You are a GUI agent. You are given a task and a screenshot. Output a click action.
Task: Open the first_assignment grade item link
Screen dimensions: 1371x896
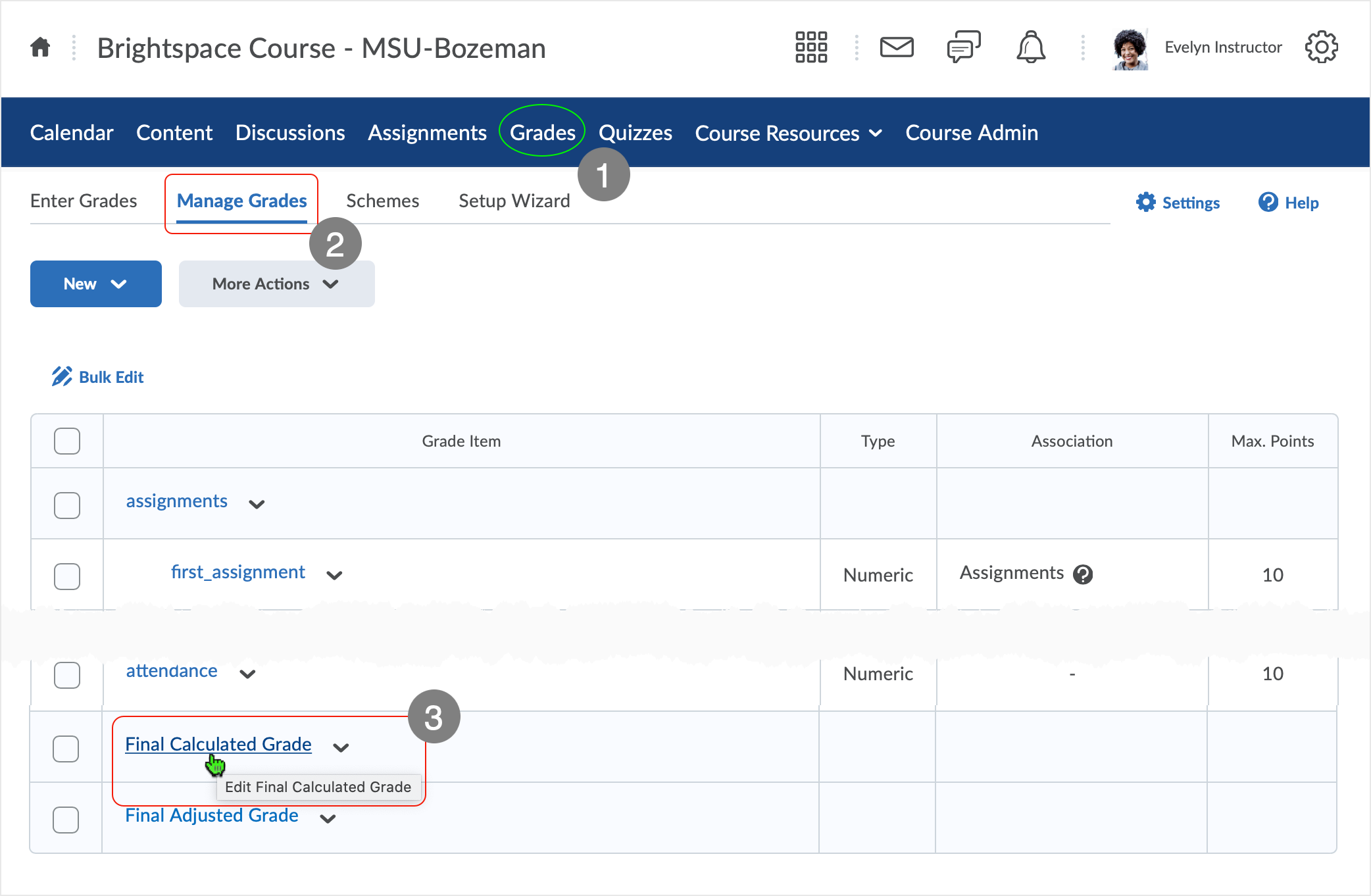point(238,572)
